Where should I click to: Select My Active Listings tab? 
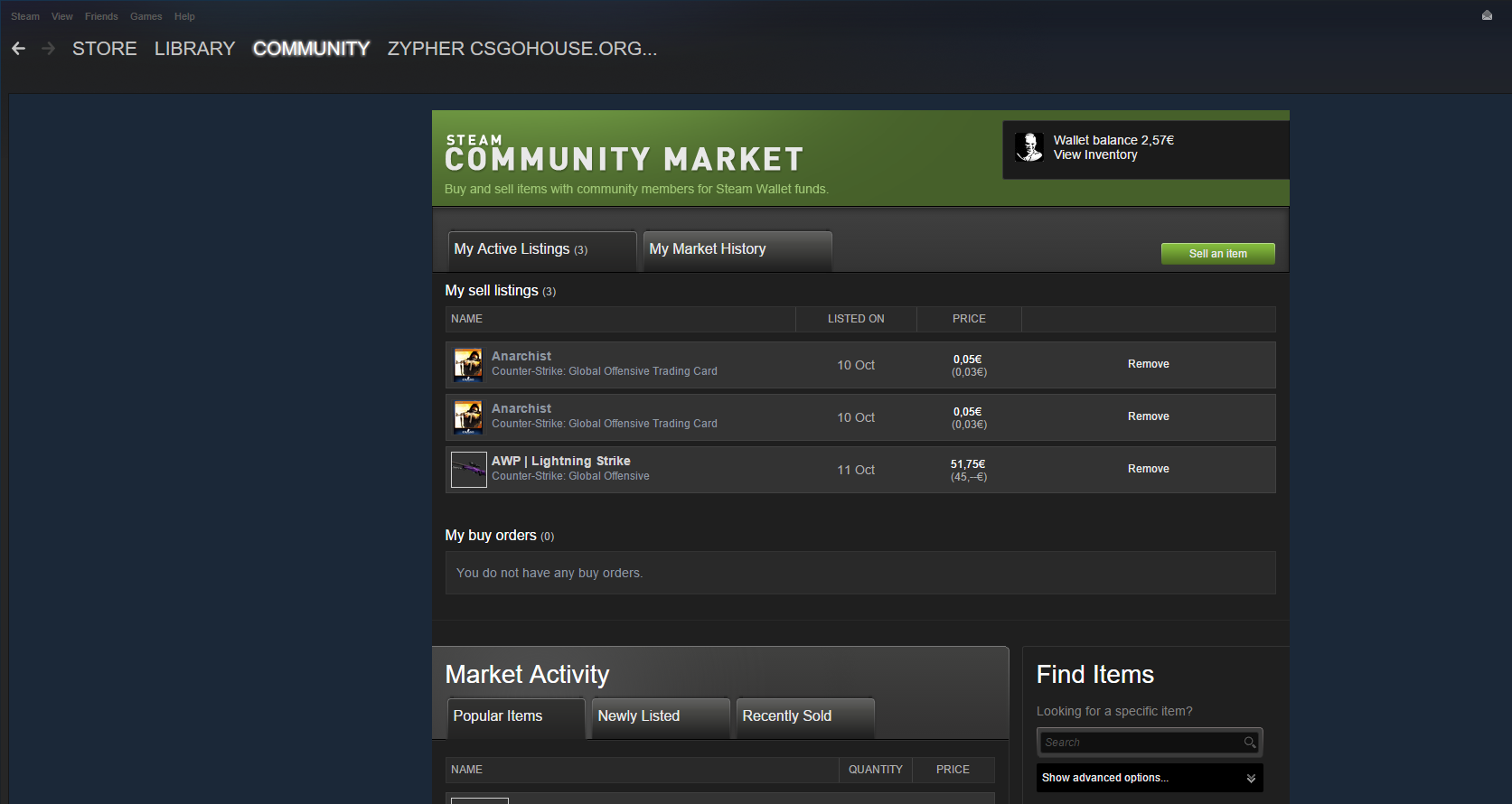coord(542,250)
